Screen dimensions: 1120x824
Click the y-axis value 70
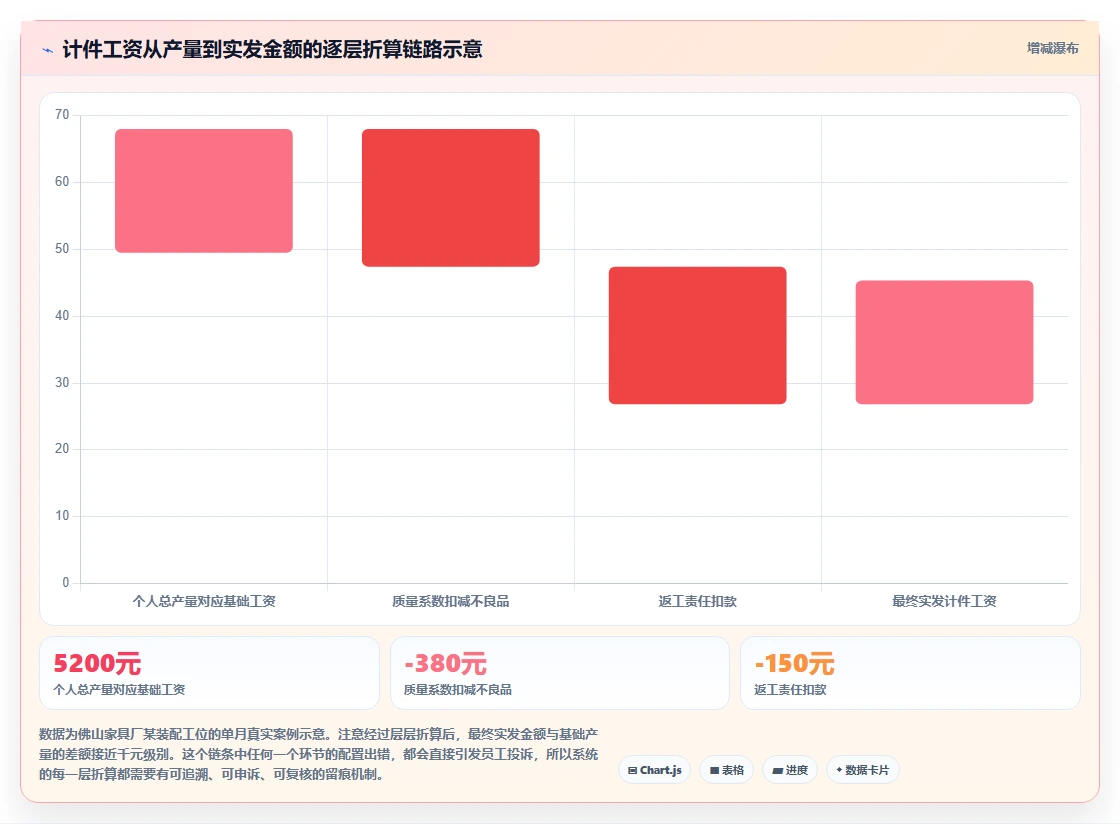click(x=62, y=115)
